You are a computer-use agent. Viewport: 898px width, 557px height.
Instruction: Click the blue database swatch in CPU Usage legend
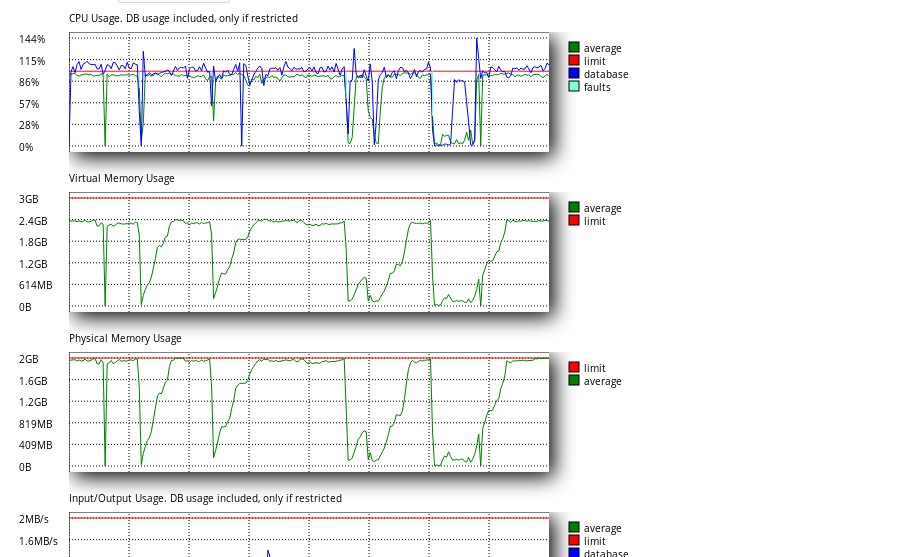click(x=574, y=74)
